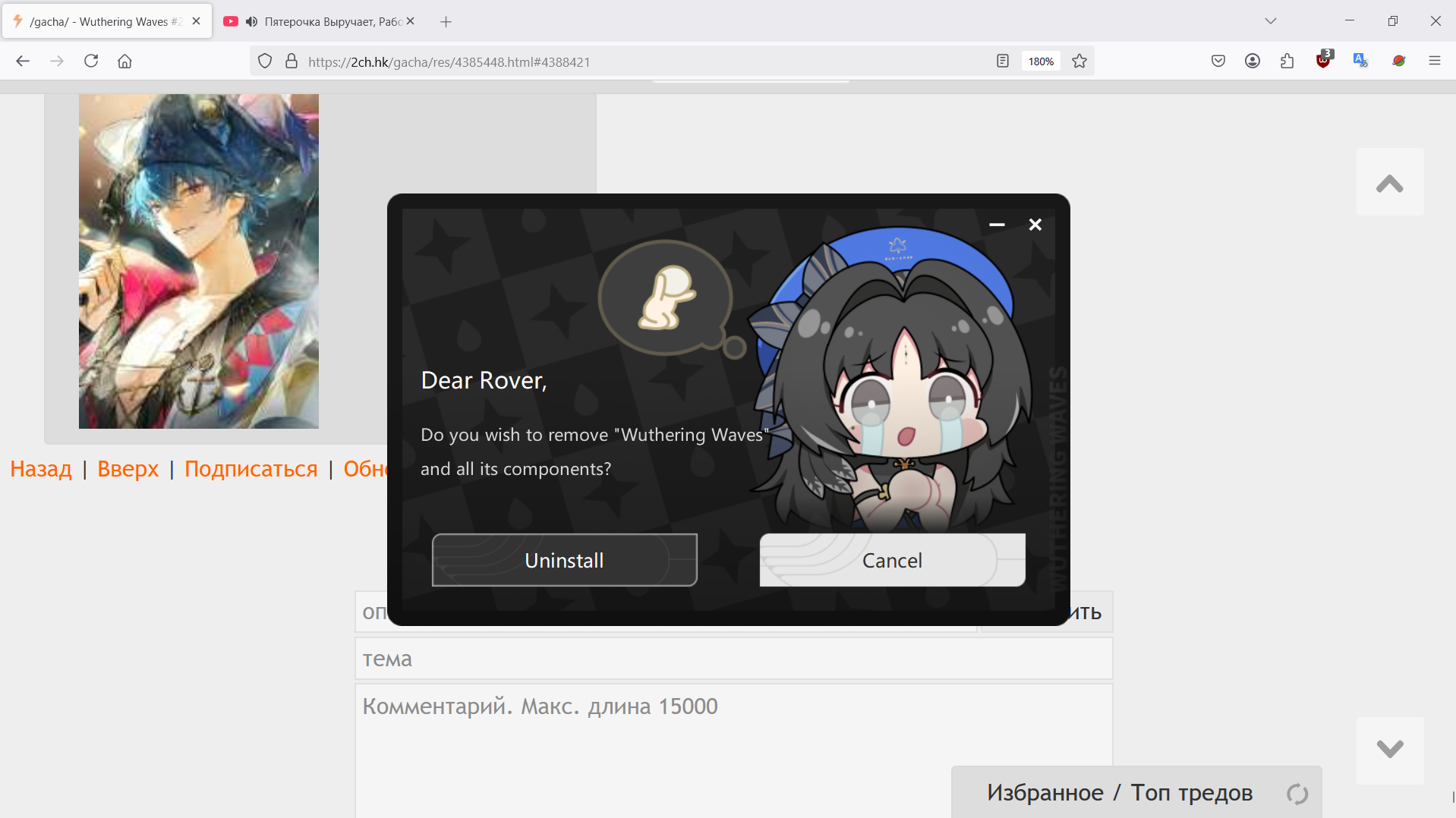
Task: Open the tracking protection shield icon
Action: coord(265,61)
